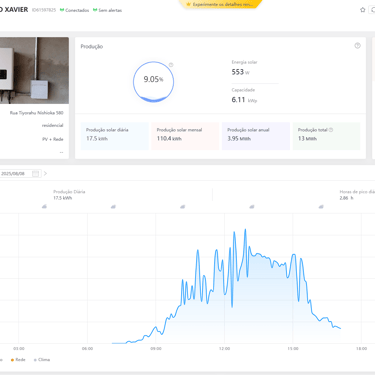Go to next day with the arrow chevron
This screenshot has width=375, height=375.
point(45,173)
